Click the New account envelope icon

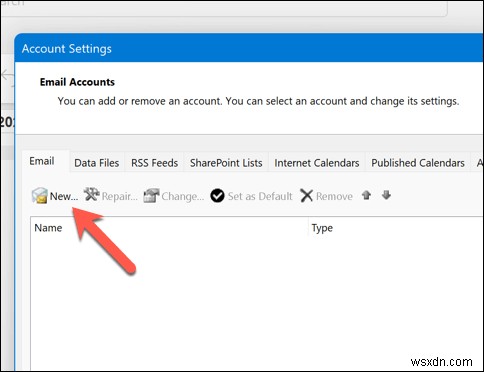39,196
